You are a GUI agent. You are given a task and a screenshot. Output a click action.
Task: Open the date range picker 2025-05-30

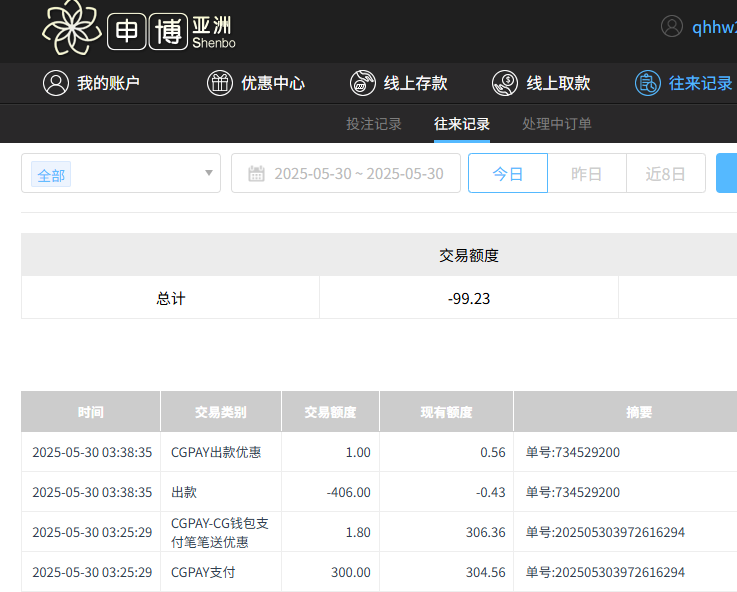[x=358, y=173]
